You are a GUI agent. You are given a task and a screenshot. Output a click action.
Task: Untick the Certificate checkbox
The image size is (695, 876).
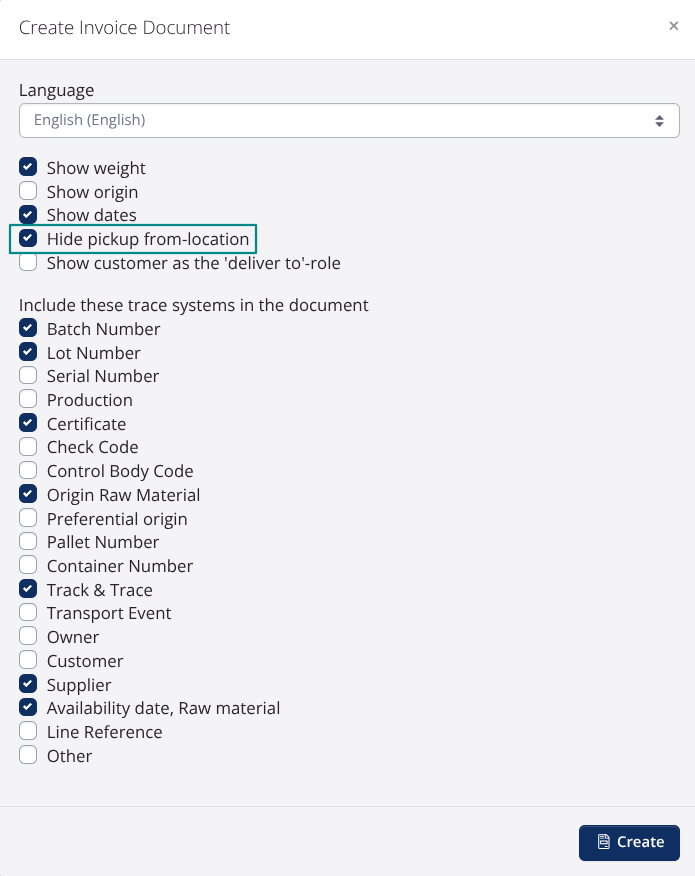click(x=28, y=424)
